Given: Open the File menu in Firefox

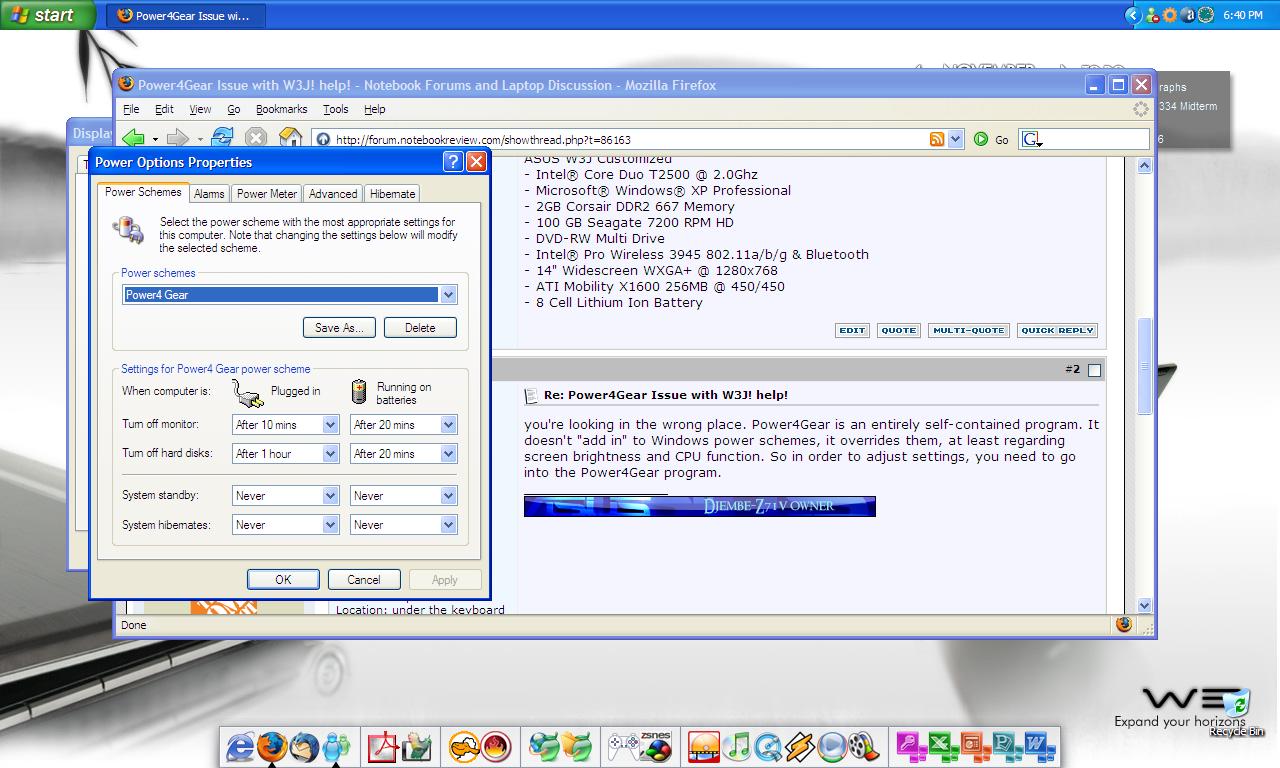Looking at the screenshot, I should click(131, 109).
